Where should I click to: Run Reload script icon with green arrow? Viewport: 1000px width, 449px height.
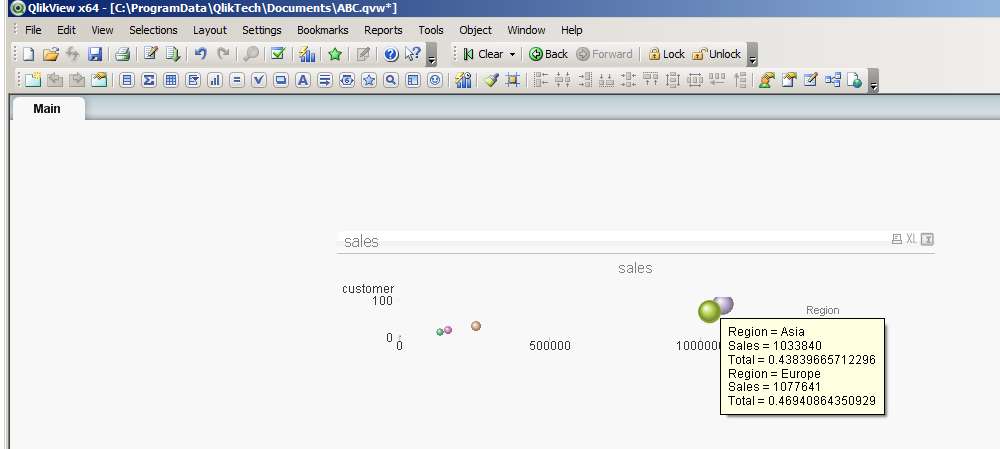172,54
